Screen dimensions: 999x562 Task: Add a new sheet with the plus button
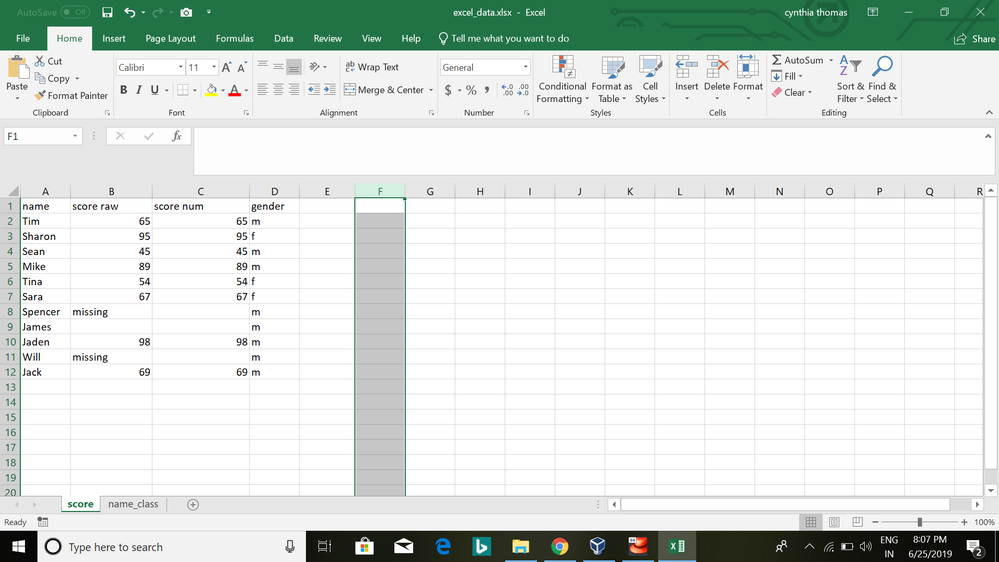click(x=193, y=505)
